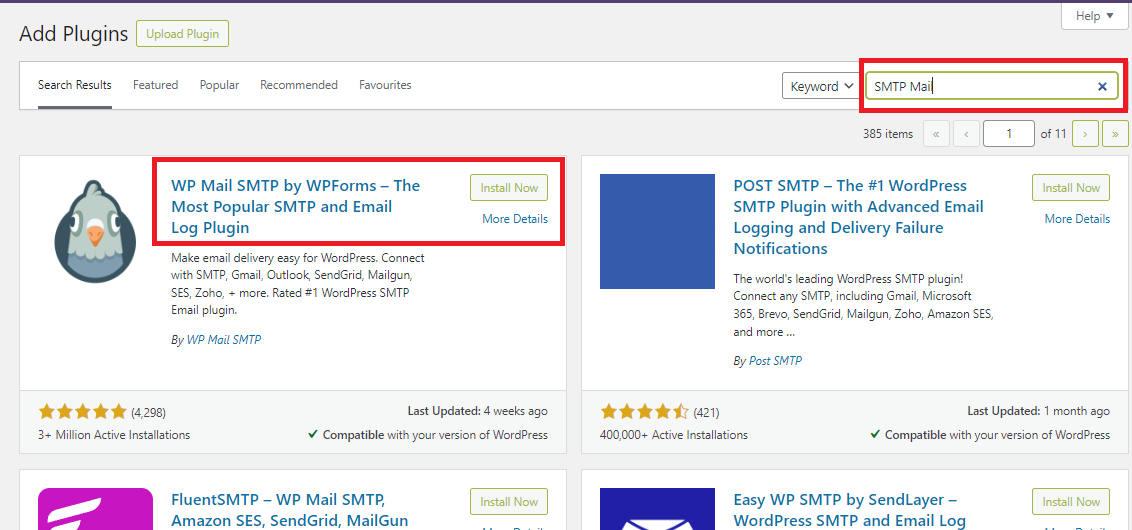Viewport: 1132px width, 530px height.
Task: Click the FluentSMTP magenta plugin icon
Action: (x=94, y=509)
